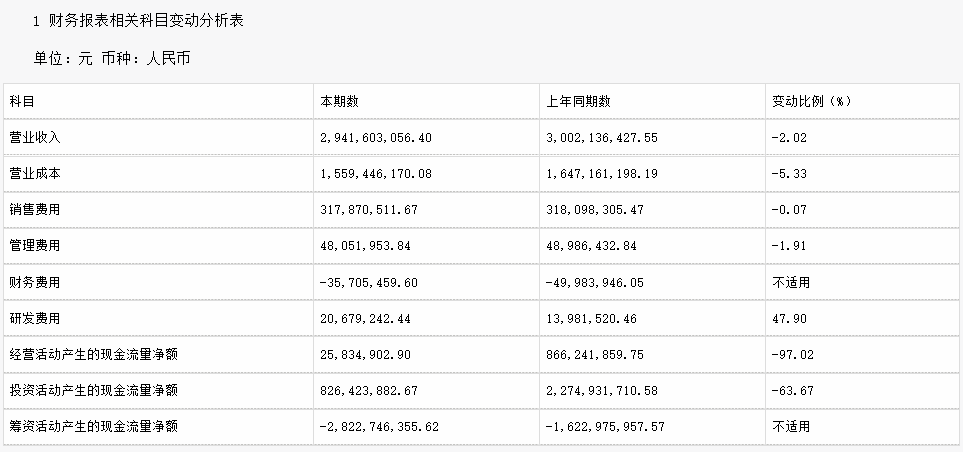Click 管理费用 current value 48,051,953.84
The width and height of the screenshot is (963, 452).
point(368,246)
